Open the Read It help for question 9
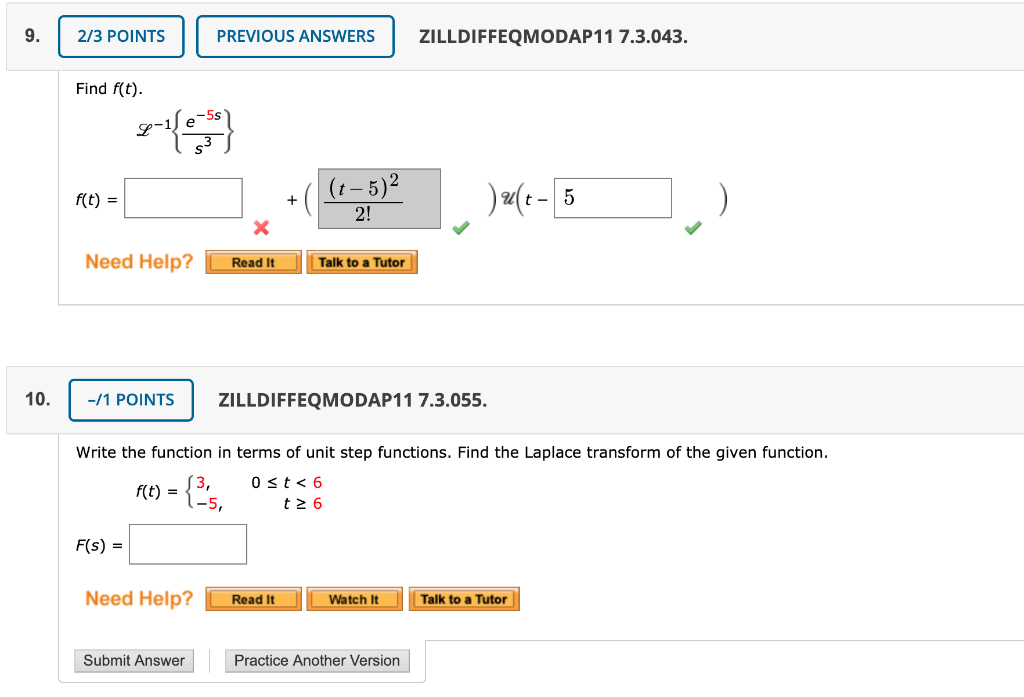1024x697 pixels. pos(253,262)
